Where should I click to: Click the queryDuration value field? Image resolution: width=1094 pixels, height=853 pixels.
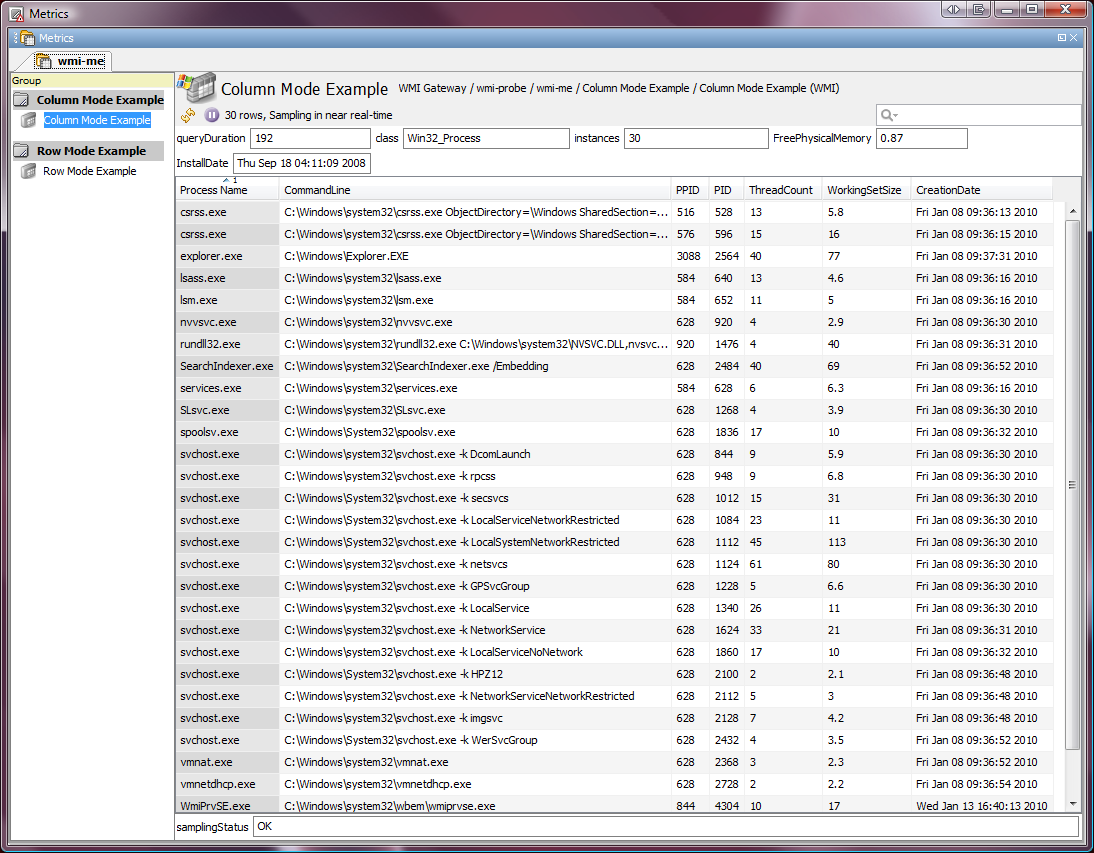tap(309, 138)
